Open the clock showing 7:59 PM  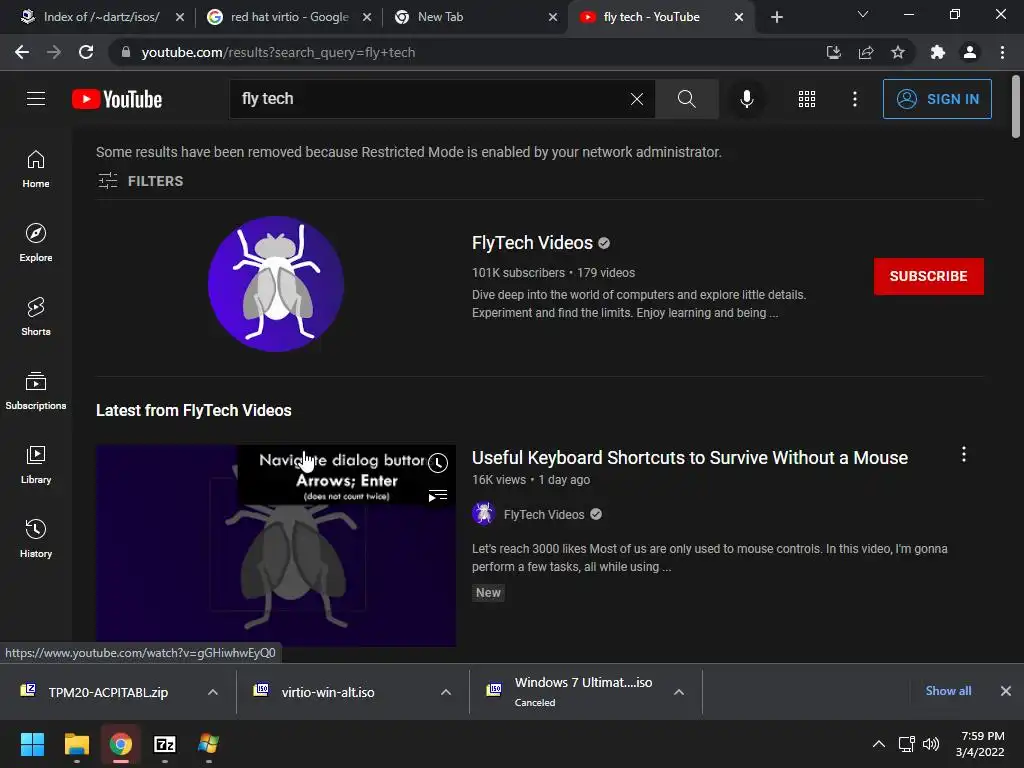[x=980, y=744]
